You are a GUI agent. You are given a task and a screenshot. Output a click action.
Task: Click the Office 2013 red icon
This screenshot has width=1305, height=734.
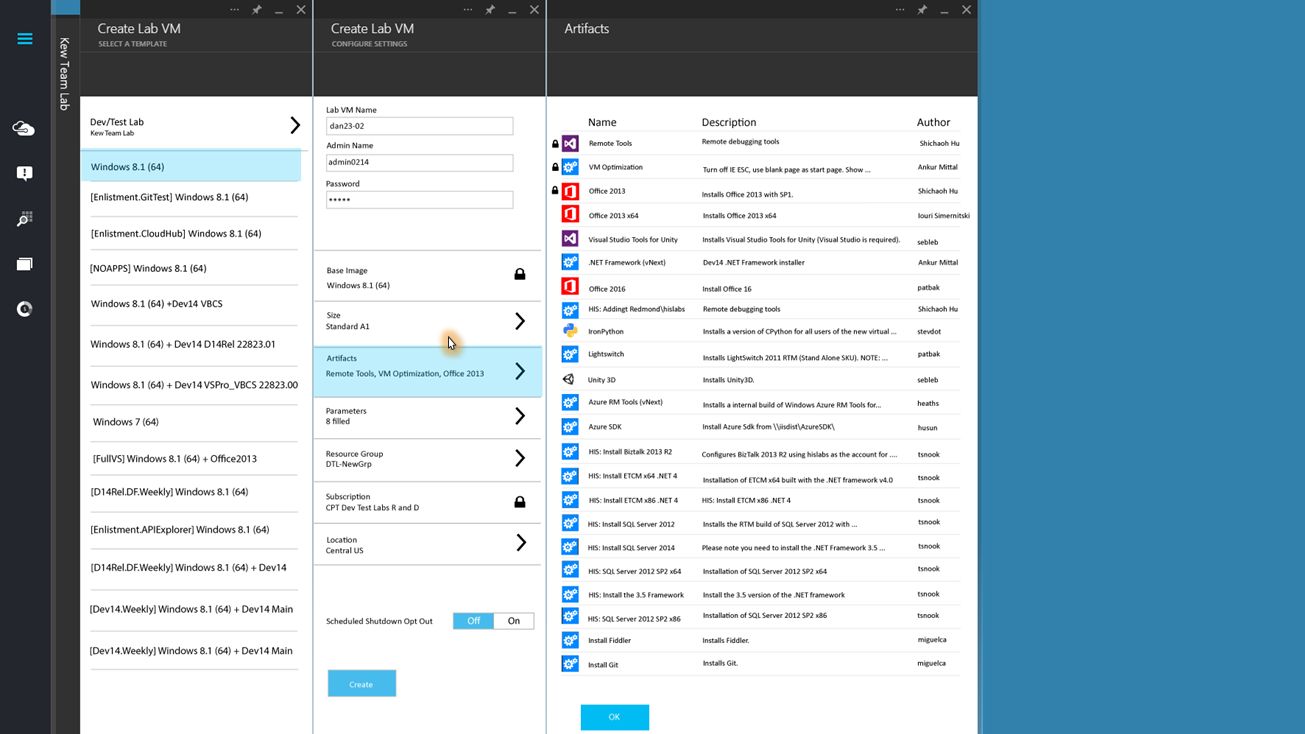pyautogui.click(x=570, y=191)
